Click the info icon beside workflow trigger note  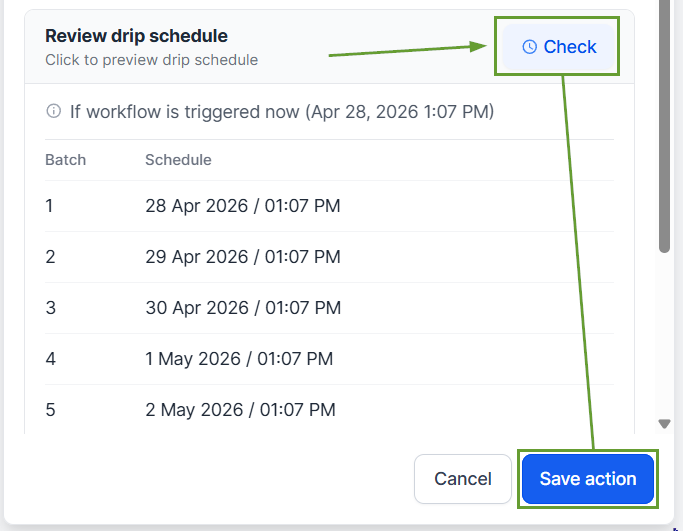54,111
